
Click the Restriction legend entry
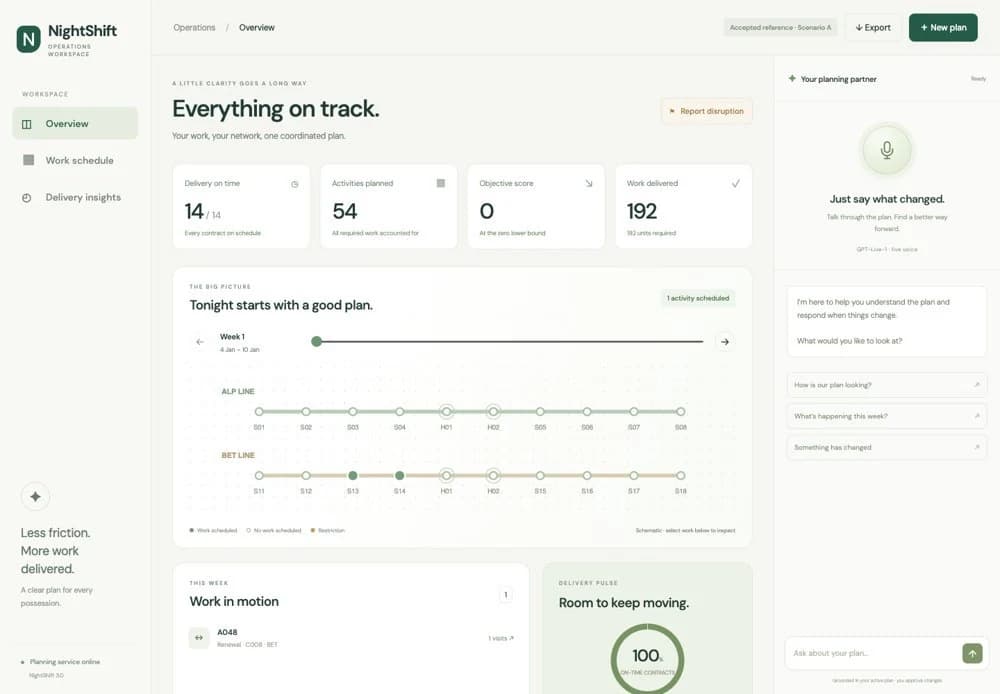click(x=328, y=530)
